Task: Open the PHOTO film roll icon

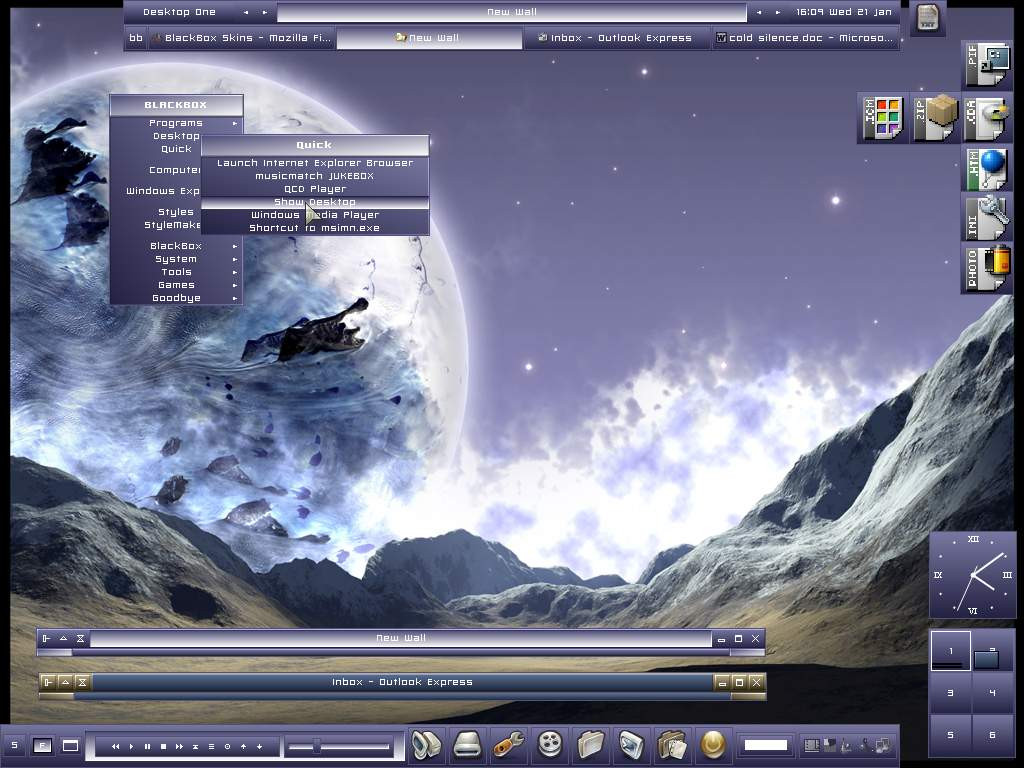Action: pos(987,268)
